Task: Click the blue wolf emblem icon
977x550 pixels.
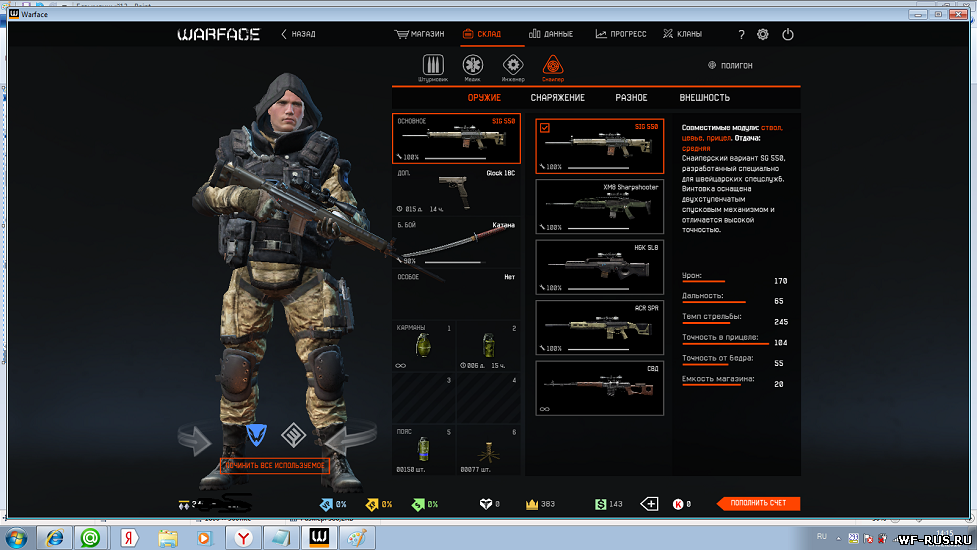Action: coord(256,435)
